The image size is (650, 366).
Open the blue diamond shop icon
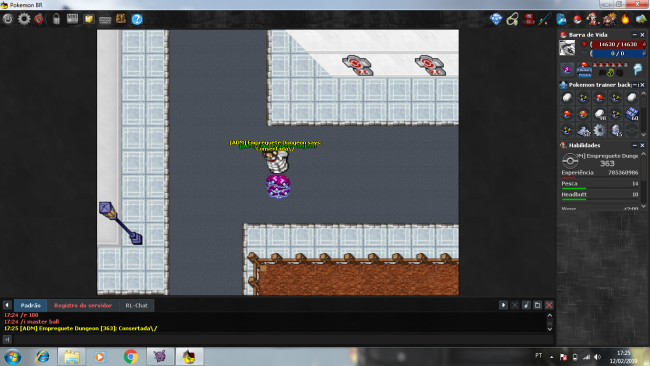[x=496, y=19]
